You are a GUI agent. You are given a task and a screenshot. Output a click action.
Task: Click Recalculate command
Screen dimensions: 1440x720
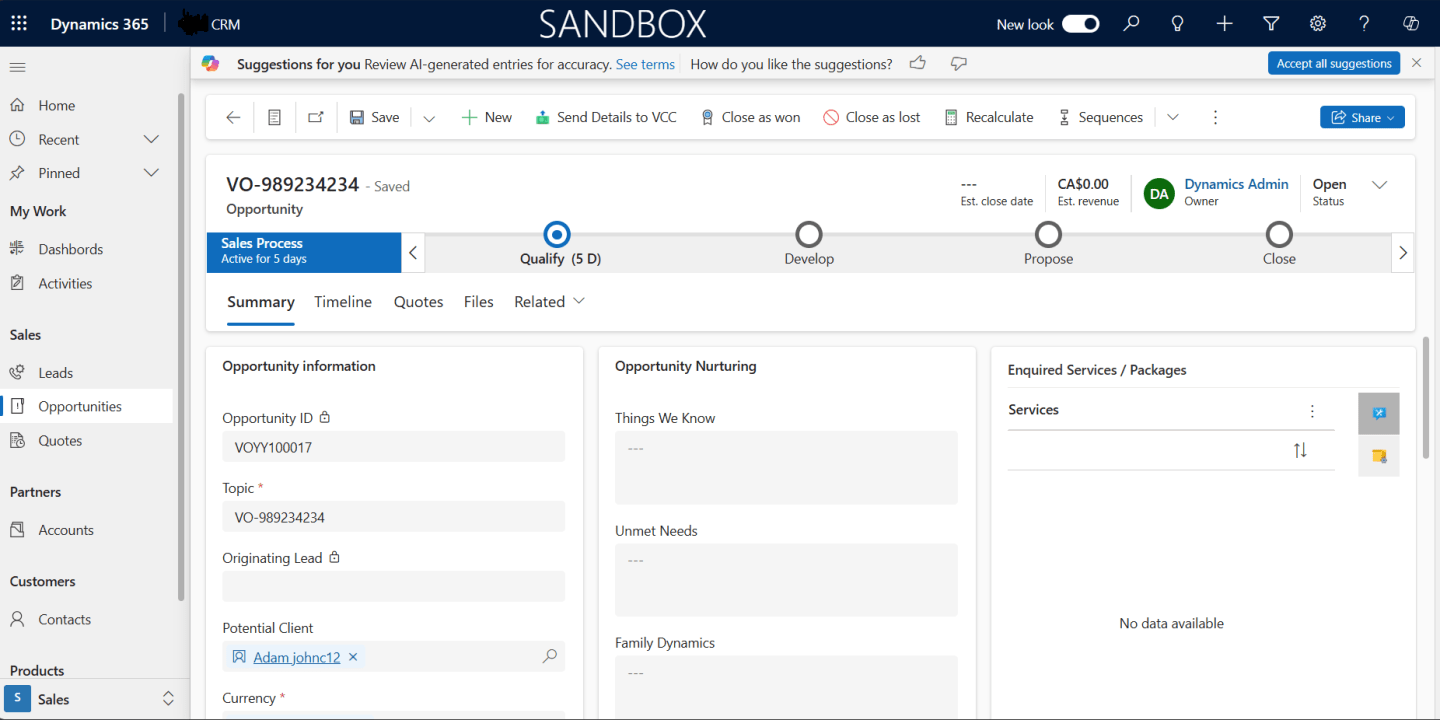tap(988, 117)
